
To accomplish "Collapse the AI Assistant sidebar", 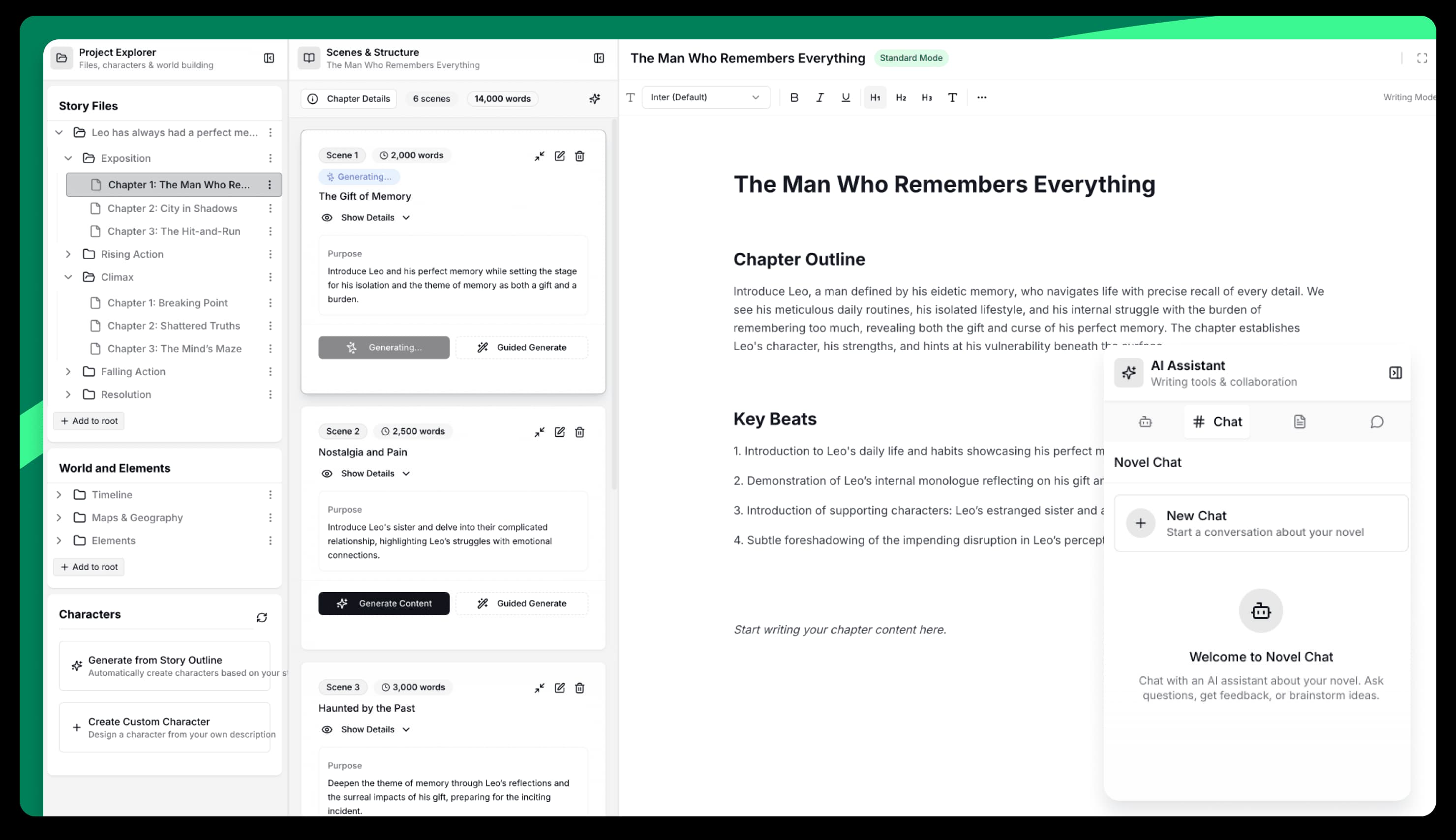I will (x=1395, y=373).
